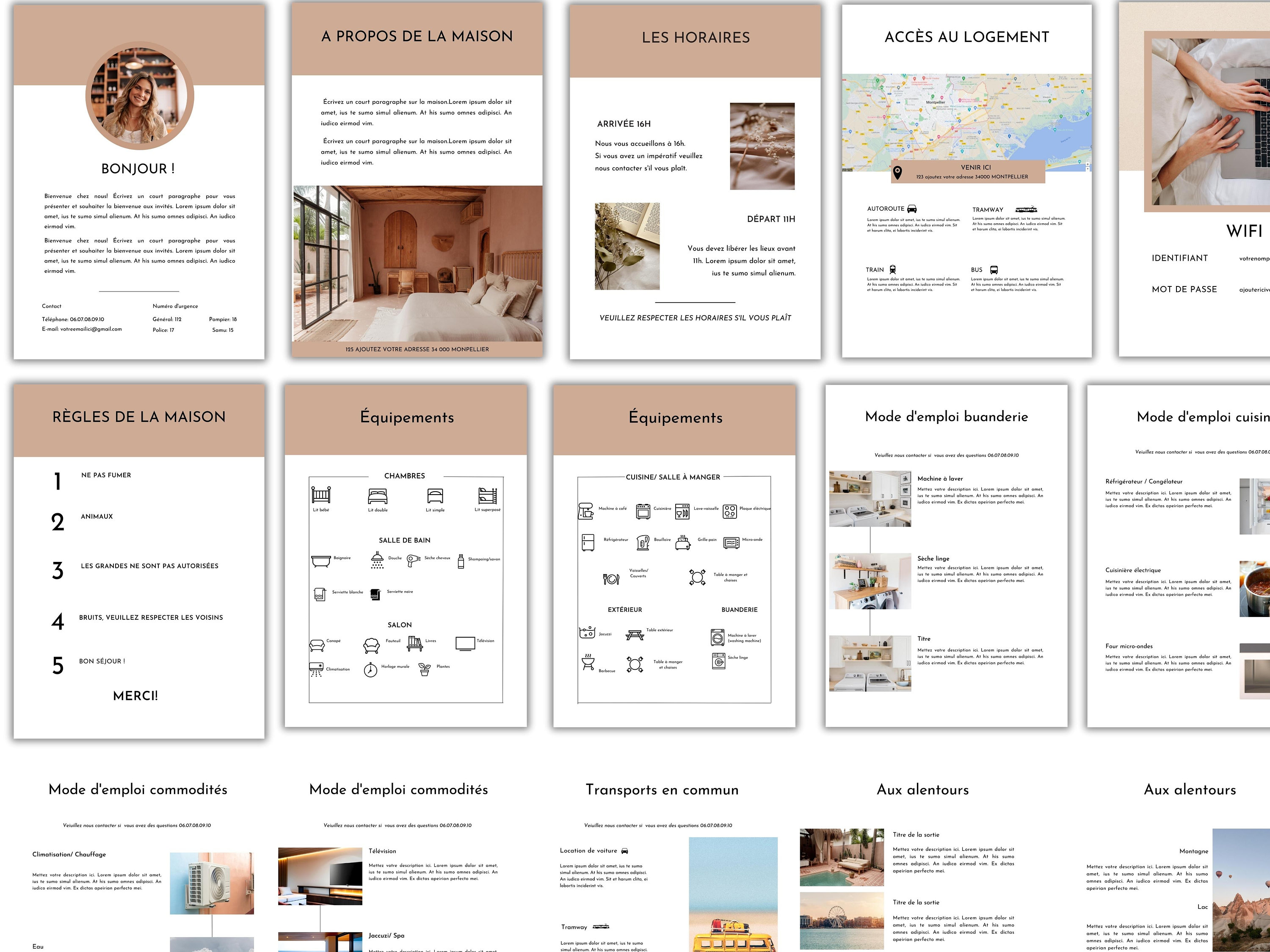This screenshot has width=1270, height=952.
Task: Select the Lit double bed icon
Action: 378,496
